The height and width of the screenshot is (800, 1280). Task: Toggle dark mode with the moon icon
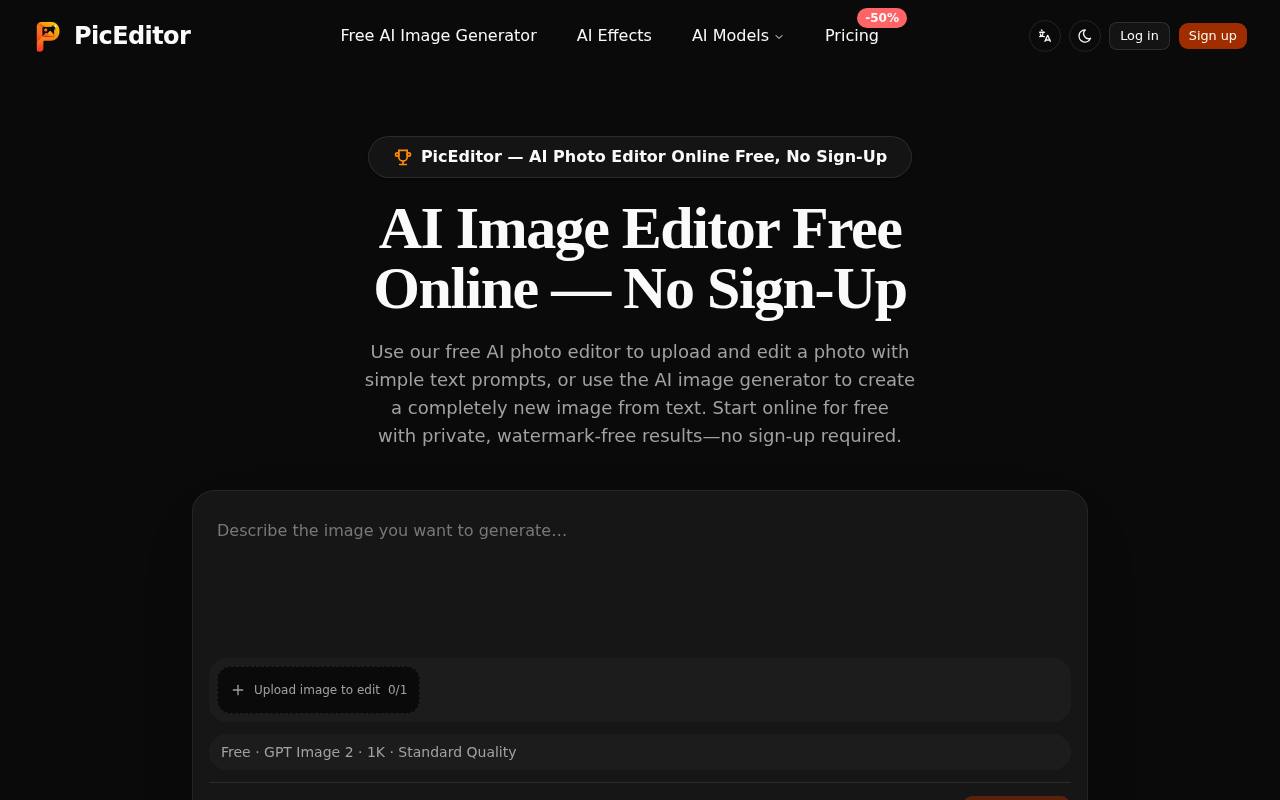point(1085,36)
